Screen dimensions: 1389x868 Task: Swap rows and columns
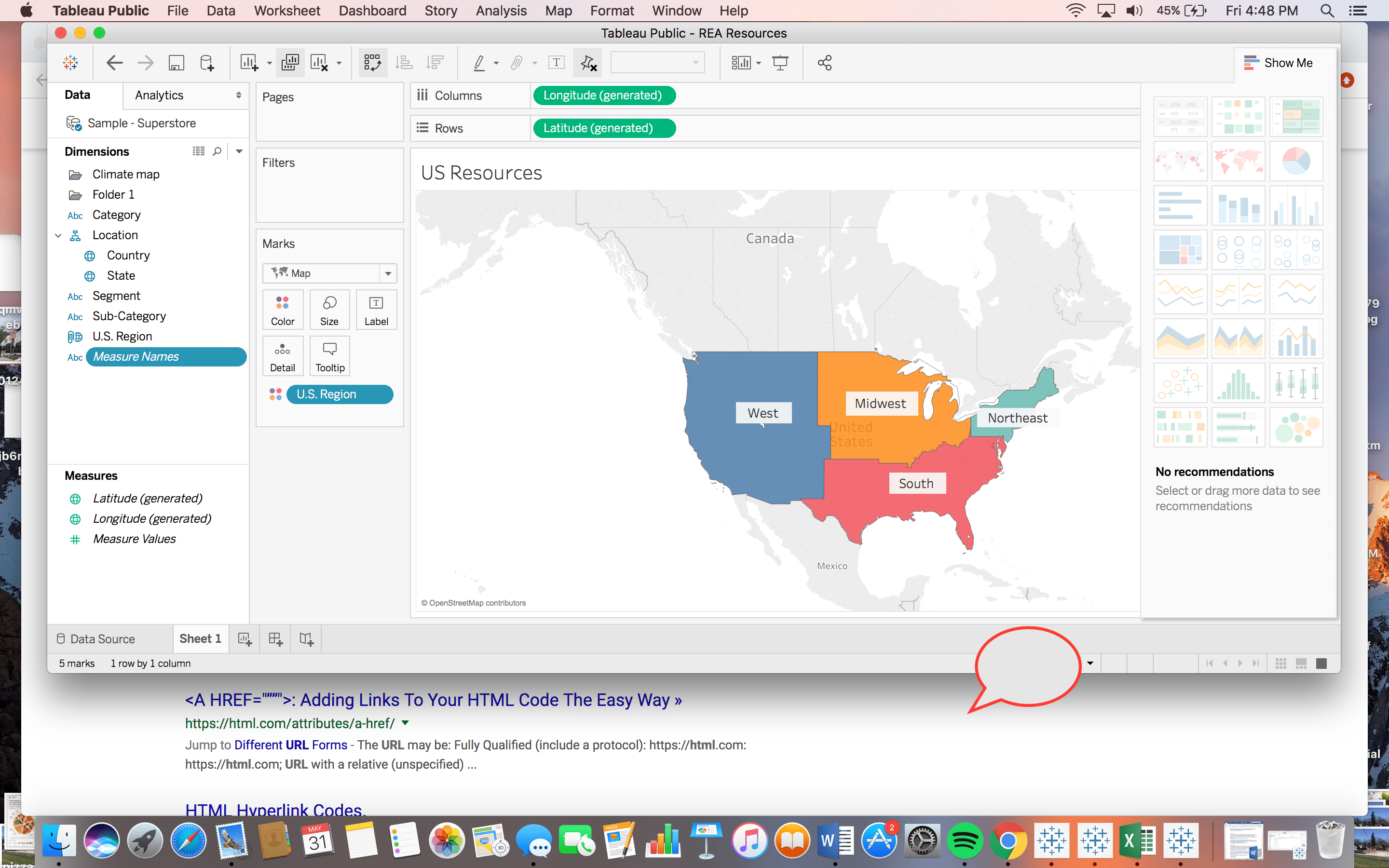[372, 62]
